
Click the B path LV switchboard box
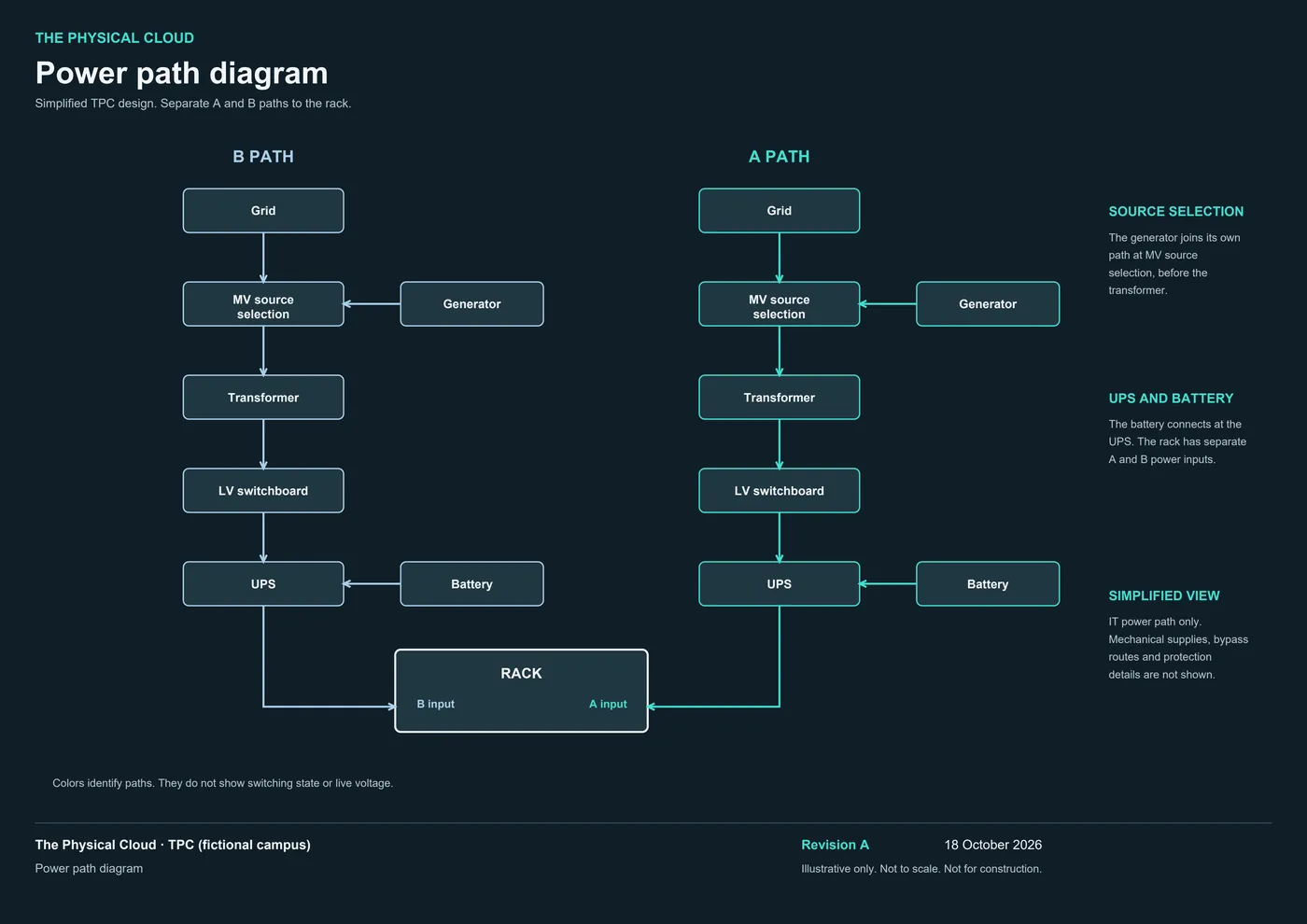(x=263, y=491)
